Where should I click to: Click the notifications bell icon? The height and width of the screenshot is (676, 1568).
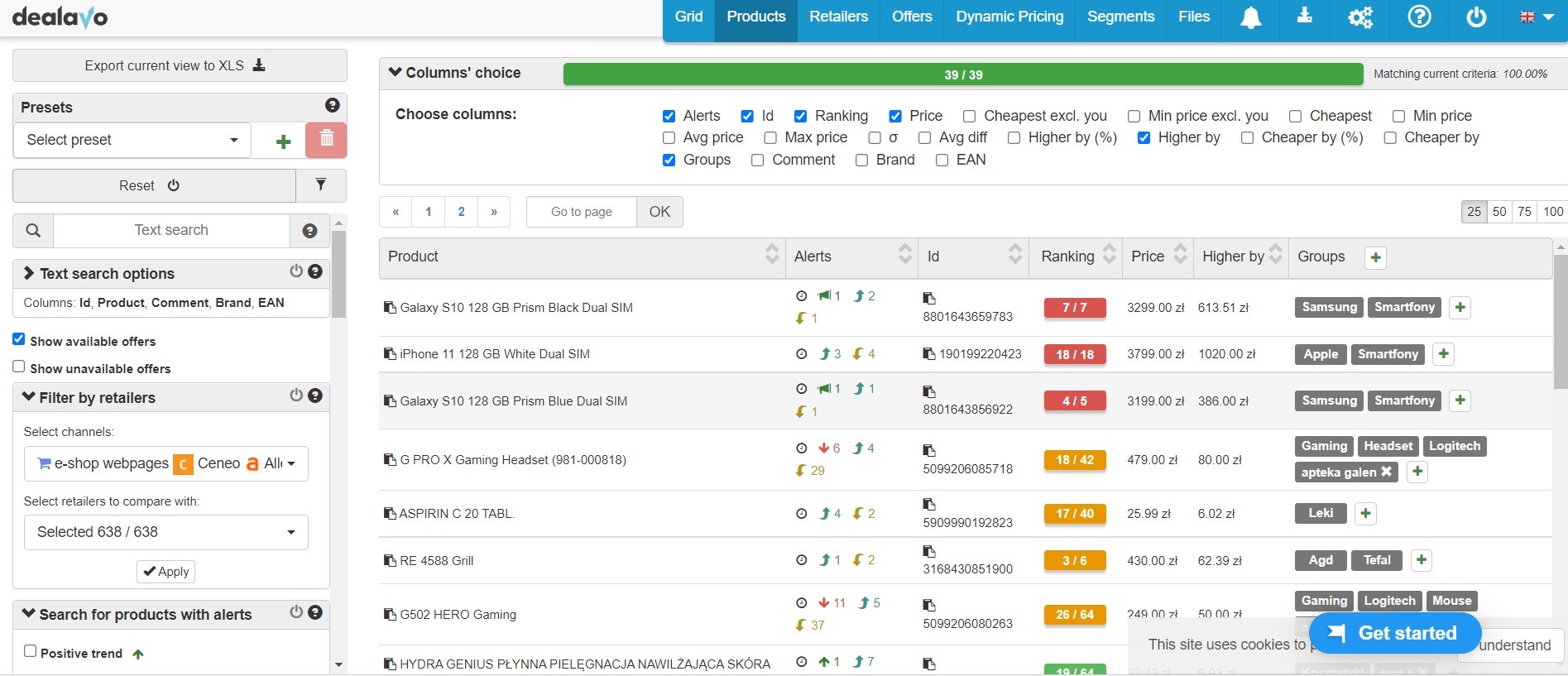[x=1250, y=17]
